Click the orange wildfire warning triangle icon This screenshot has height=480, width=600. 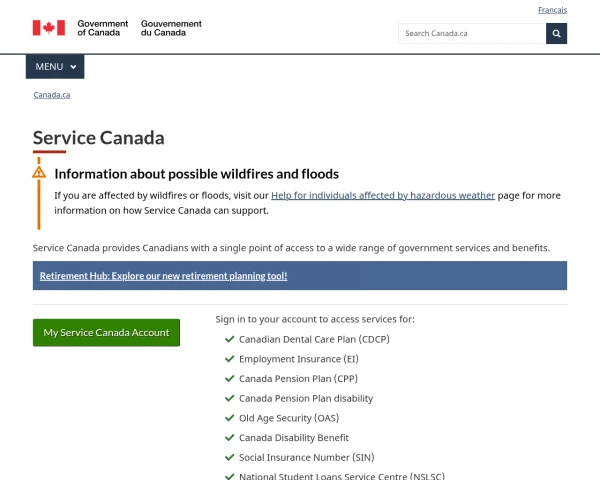pyautogui.click(x=39, y=172)
